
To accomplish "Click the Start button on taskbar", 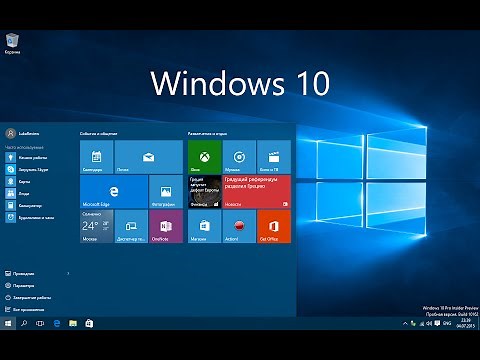I will point(8,323).
